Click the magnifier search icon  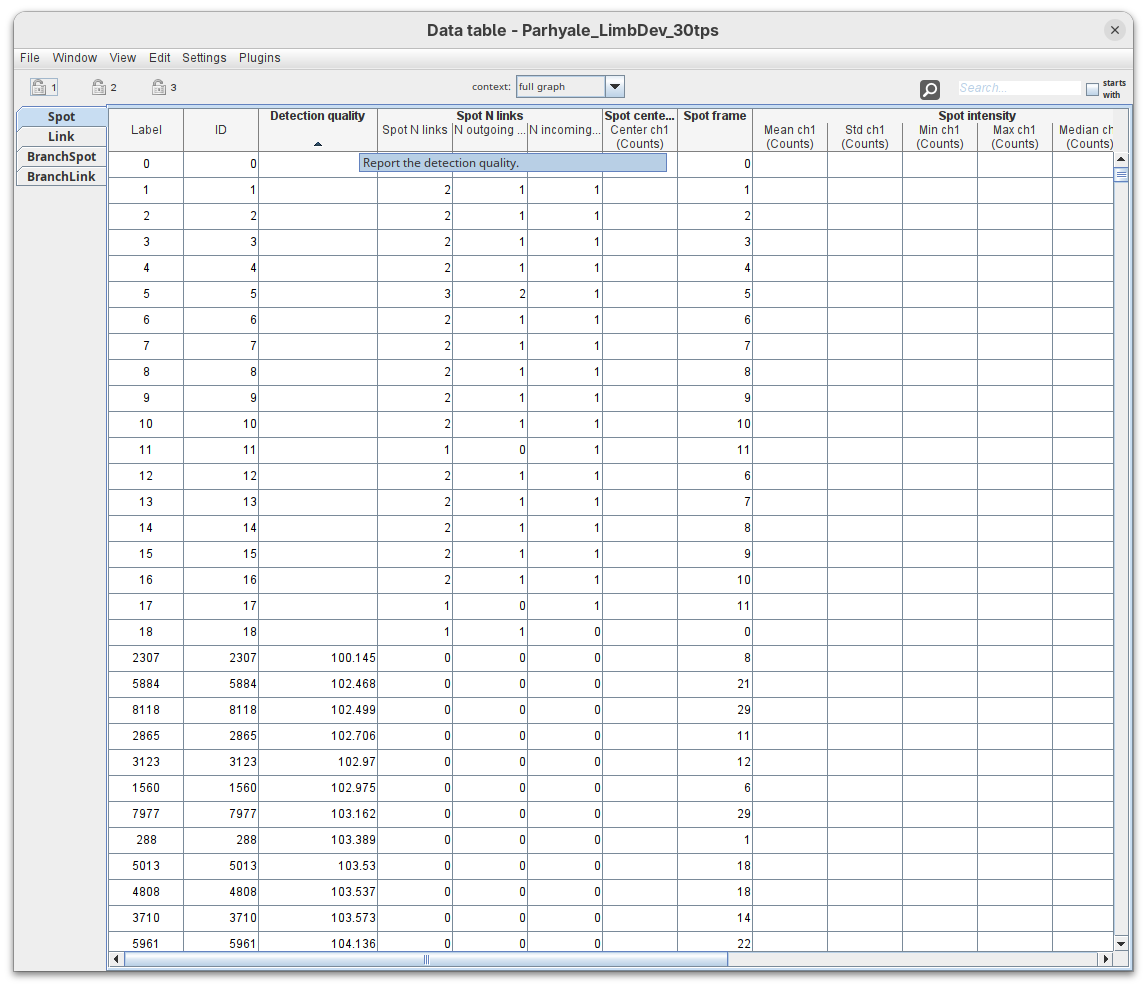point(930,90)
